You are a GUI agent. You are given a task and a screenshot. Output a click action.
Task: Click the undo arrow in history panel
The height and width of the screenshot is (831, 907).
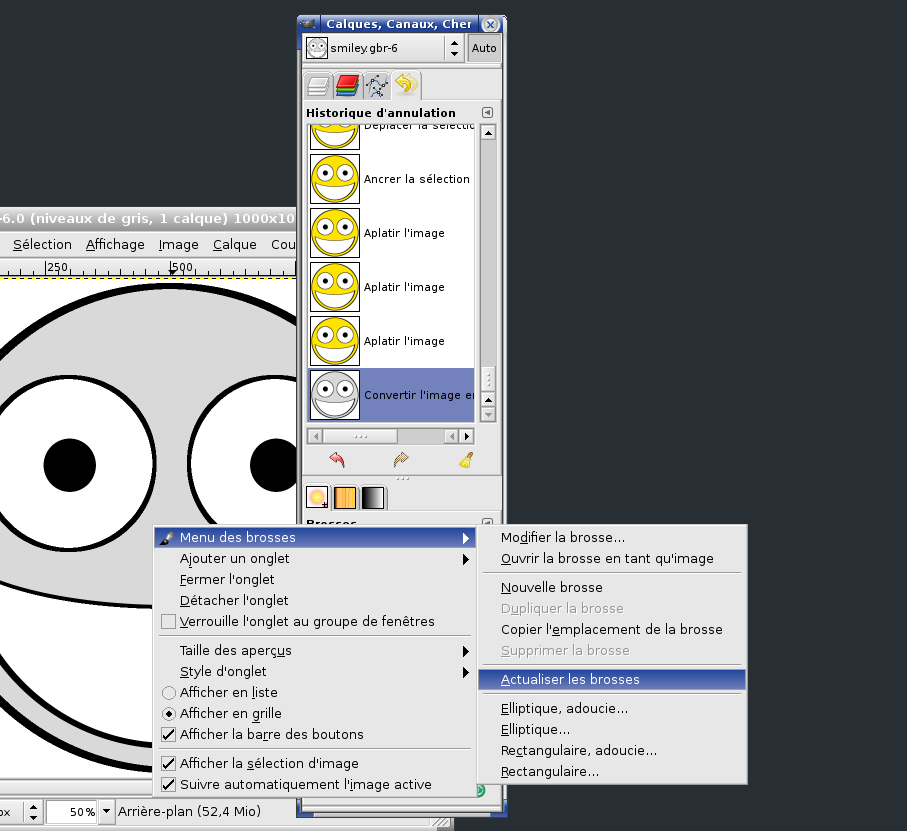click(x=337, y=460)
